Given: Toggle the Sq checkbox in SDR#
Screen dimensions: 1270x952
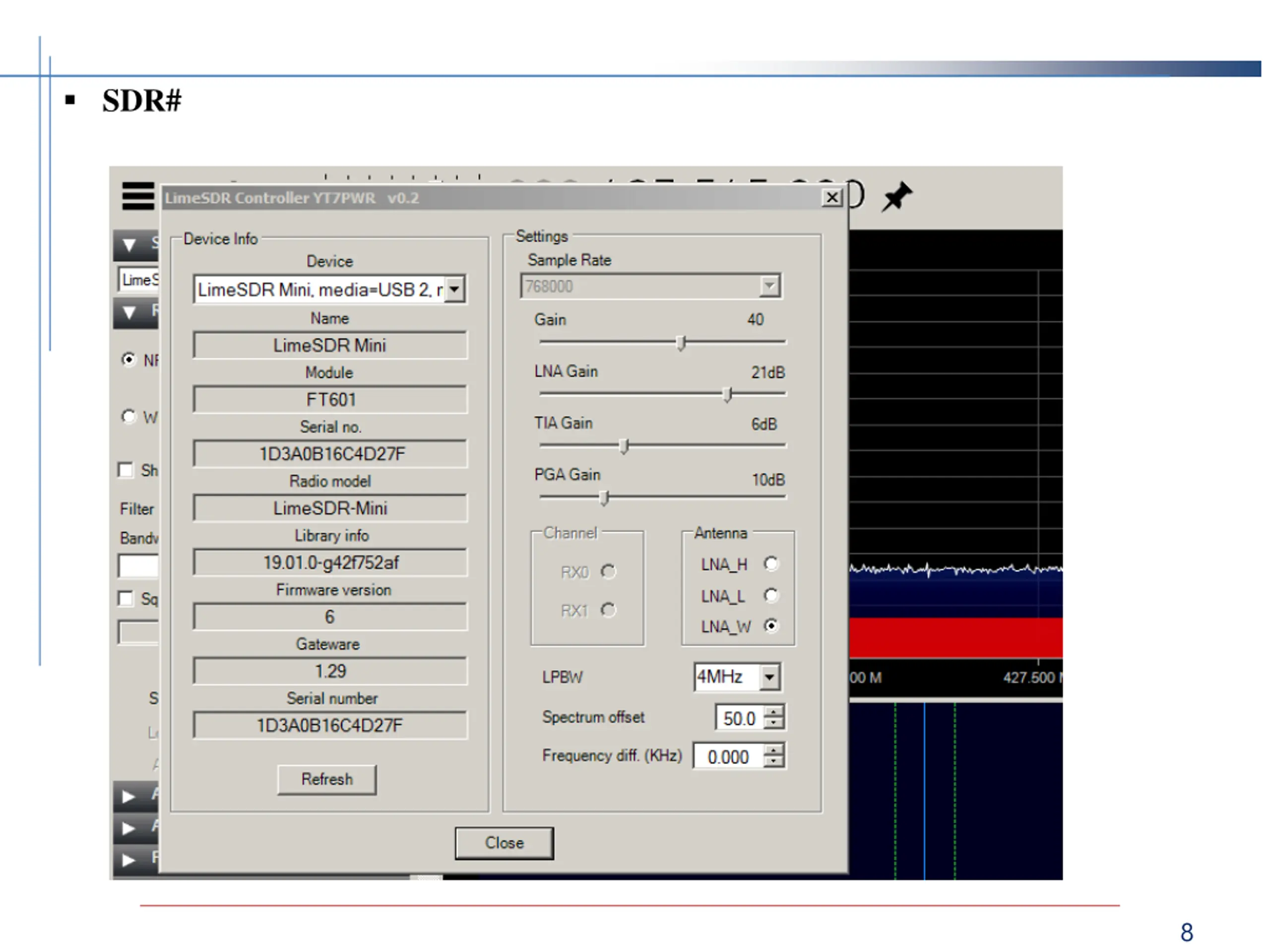Looking at the screenshot, I should 125,598.
